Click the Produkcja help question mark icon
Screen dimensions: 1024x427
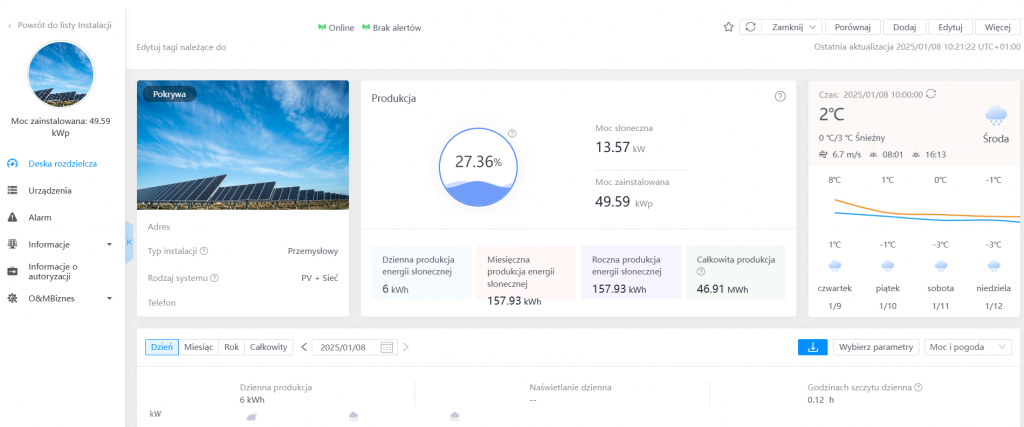[780, 96]
